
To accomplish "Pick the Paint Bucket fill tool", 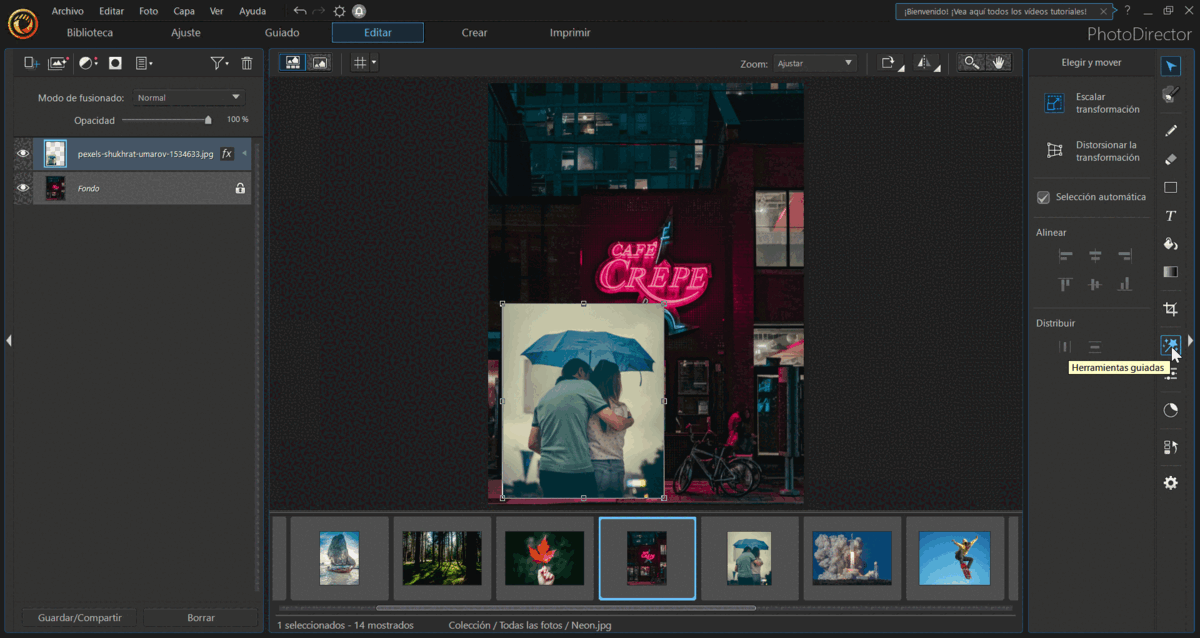I will (1170, 244).
